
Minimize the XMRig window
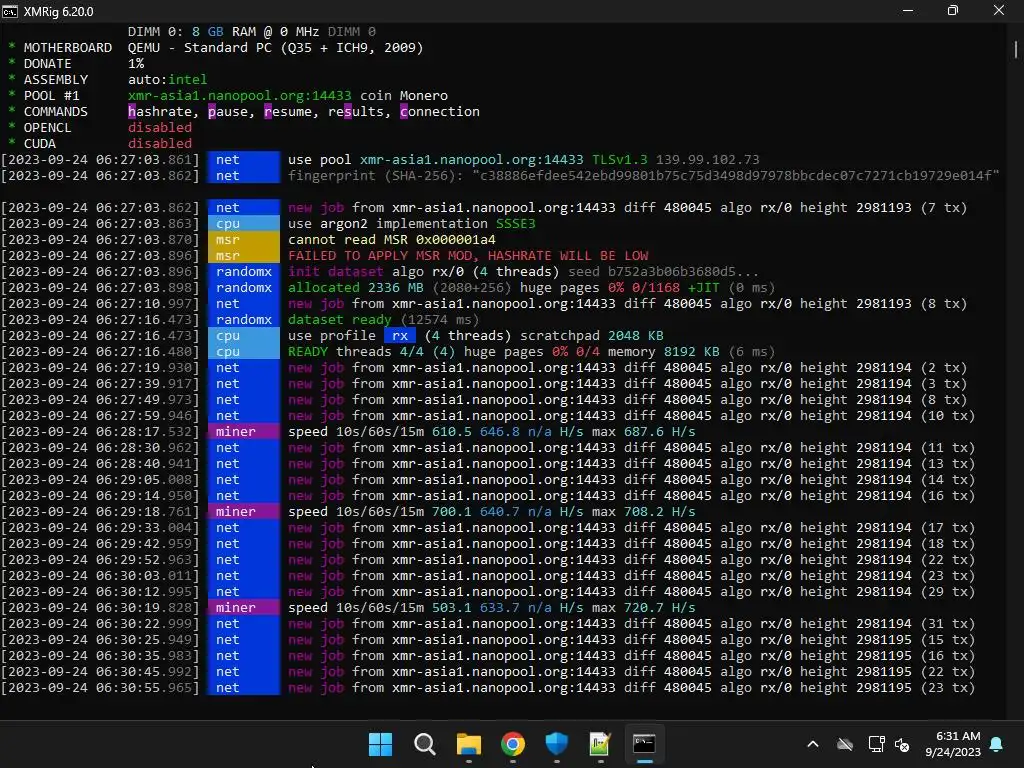pos(908,10)
